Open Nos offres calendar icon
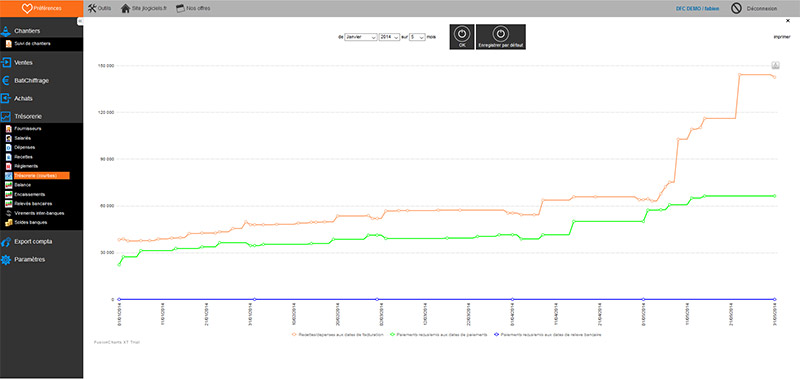The width and height of the screenshot is (800, 379). [180, 9]
